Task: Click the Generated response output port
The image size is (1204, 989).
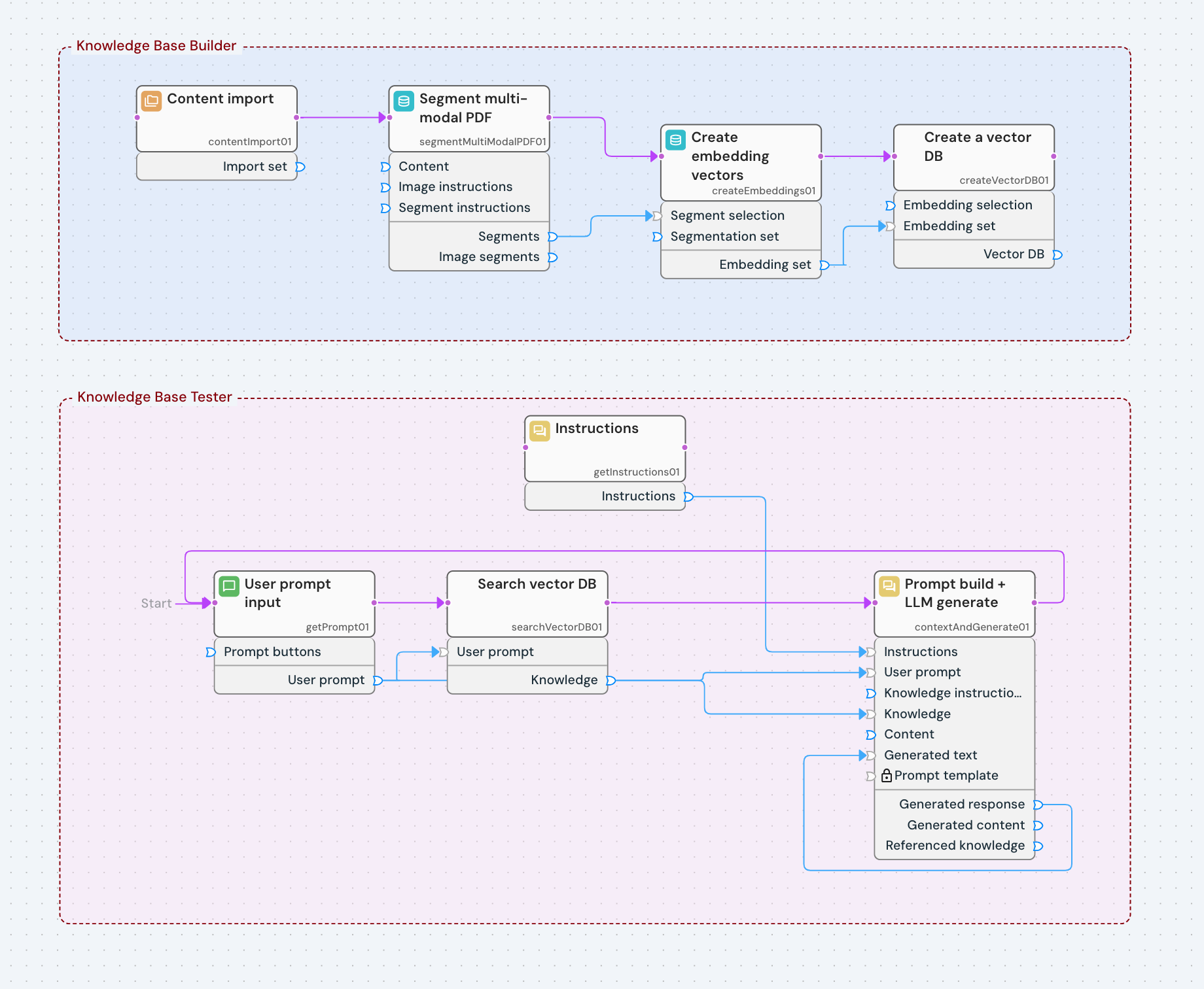Action: tap(1039, 805)
